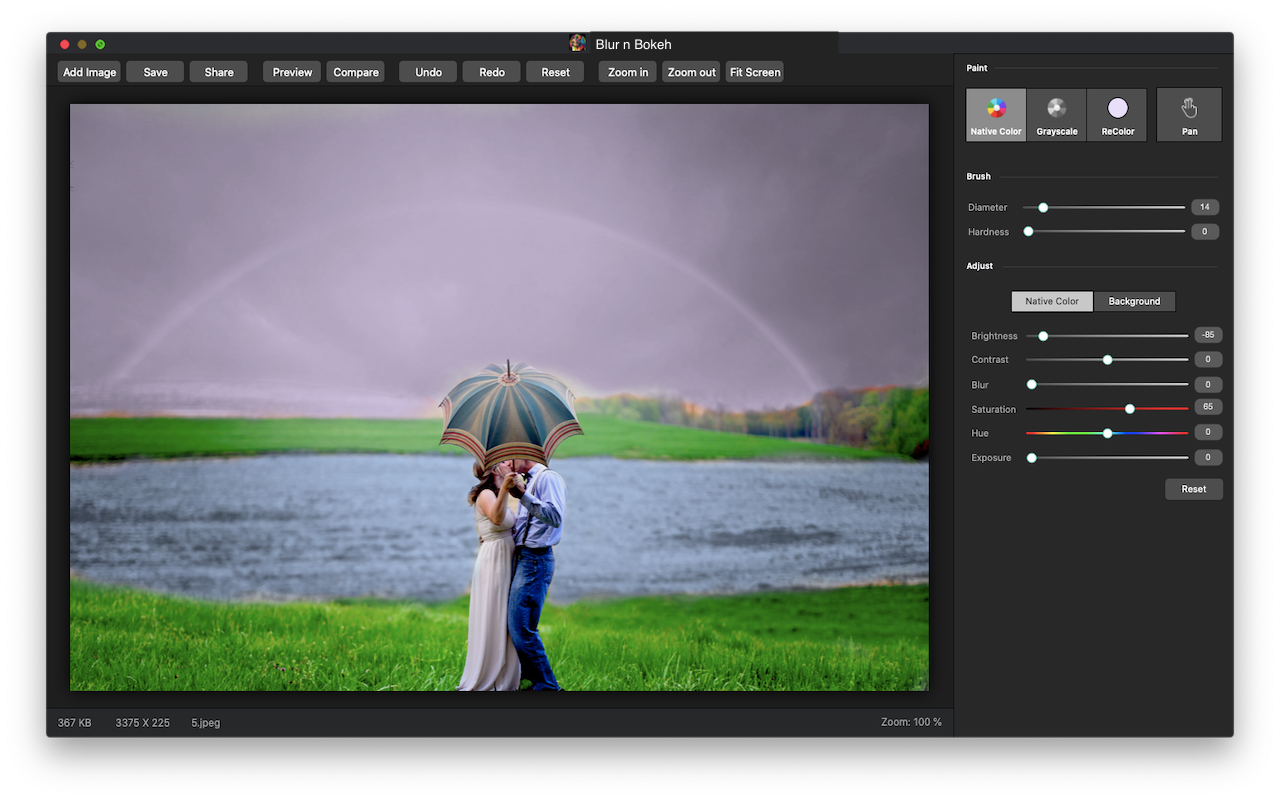Undo the last edit
The width and height of the screenshot is (1280, 800).
(428, 72)
